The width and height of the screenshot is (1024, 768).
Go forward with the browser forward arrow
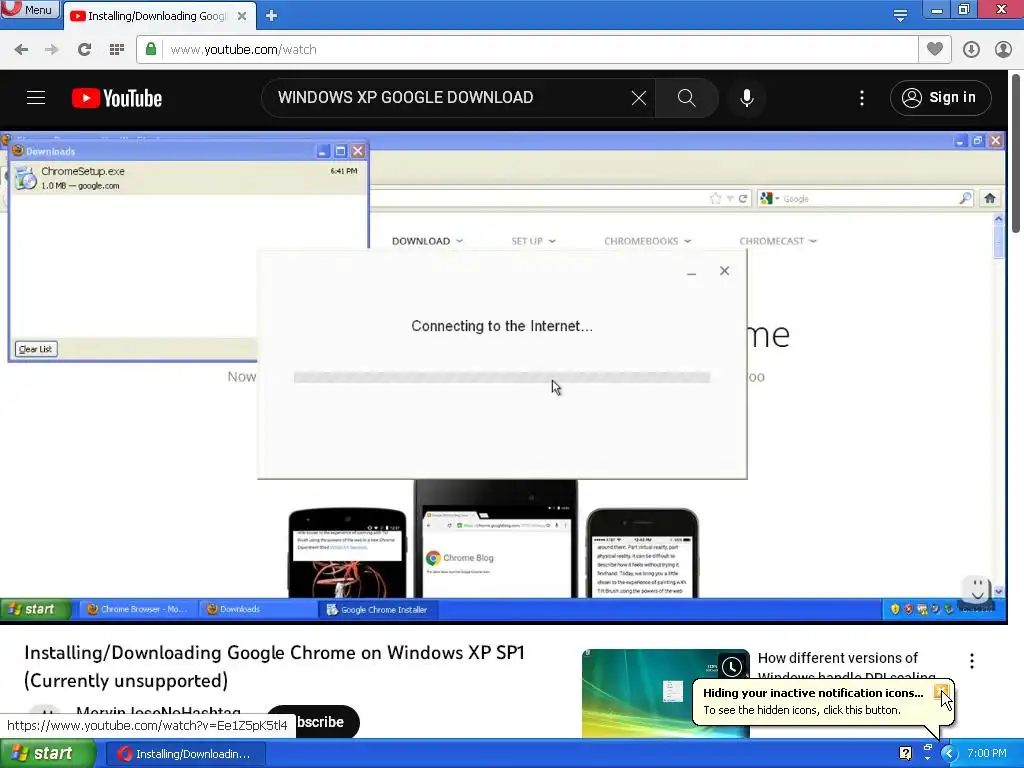[x=52, y=50]
